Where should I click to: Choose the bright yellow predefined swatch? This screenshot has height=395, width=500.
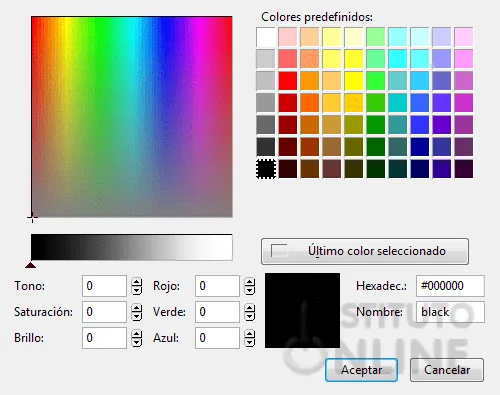pyautogui.click(x=354, y=81)
